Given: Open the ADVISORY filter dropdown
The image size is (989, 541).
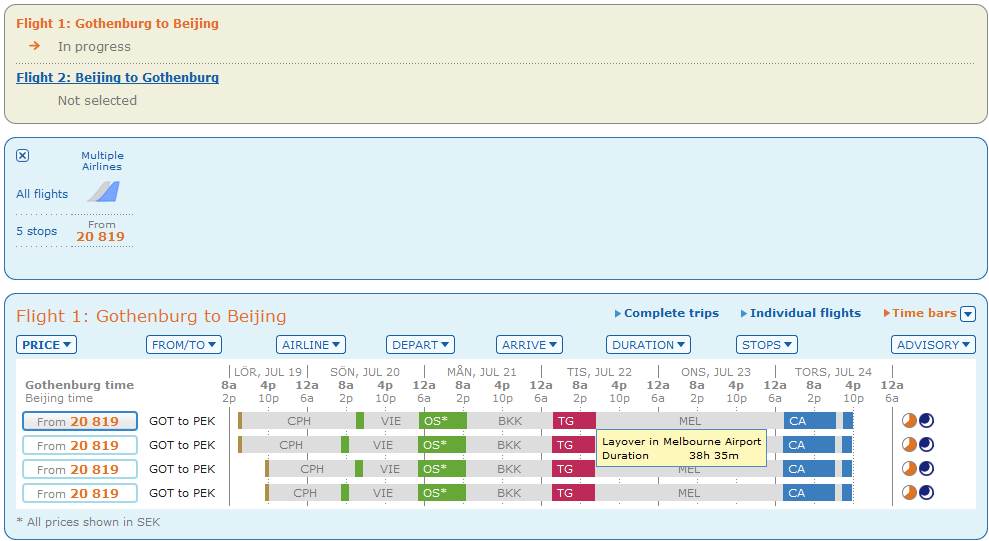Looking at the screenshot, I should 933,345.
